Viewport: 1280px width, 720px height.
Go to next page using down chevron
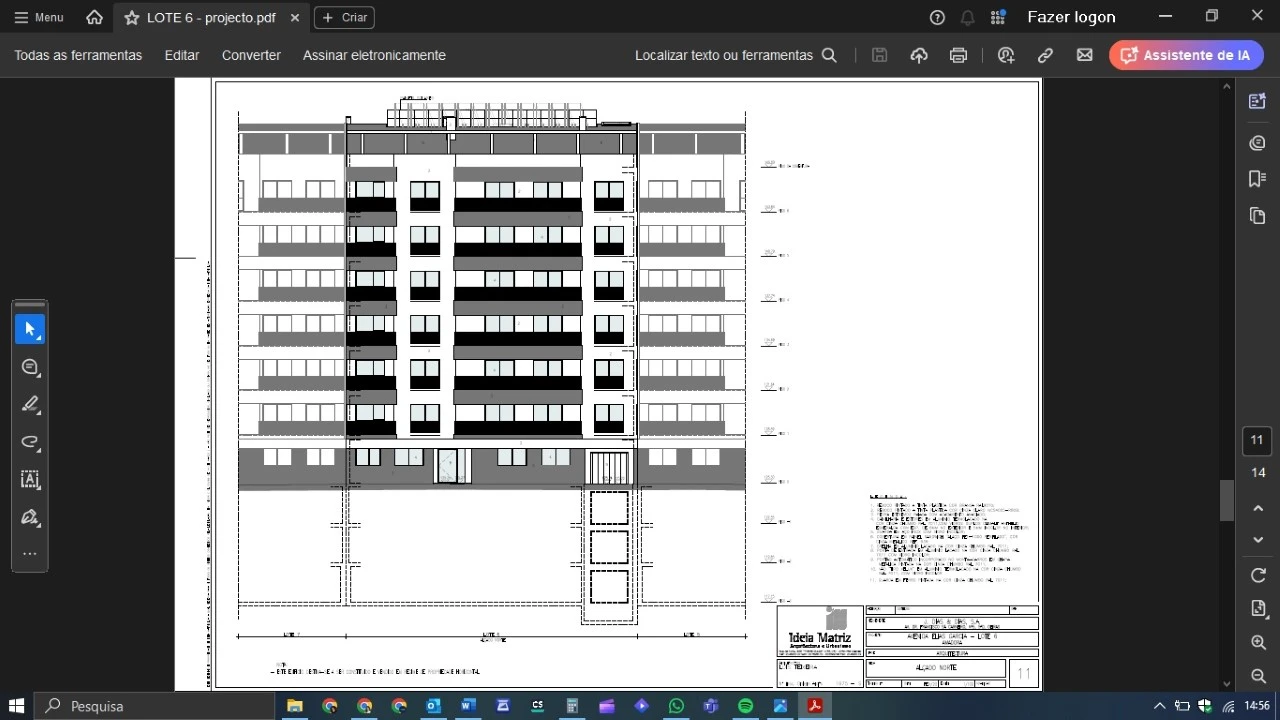pos(1258,540)
